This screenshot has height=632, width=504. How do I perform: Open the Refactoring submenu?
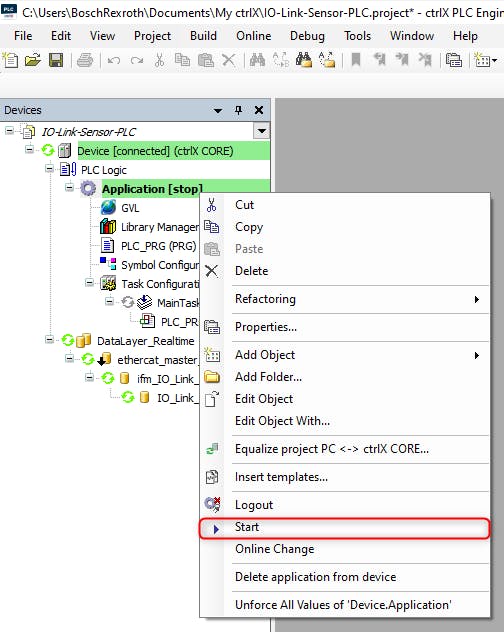[345, 299]
